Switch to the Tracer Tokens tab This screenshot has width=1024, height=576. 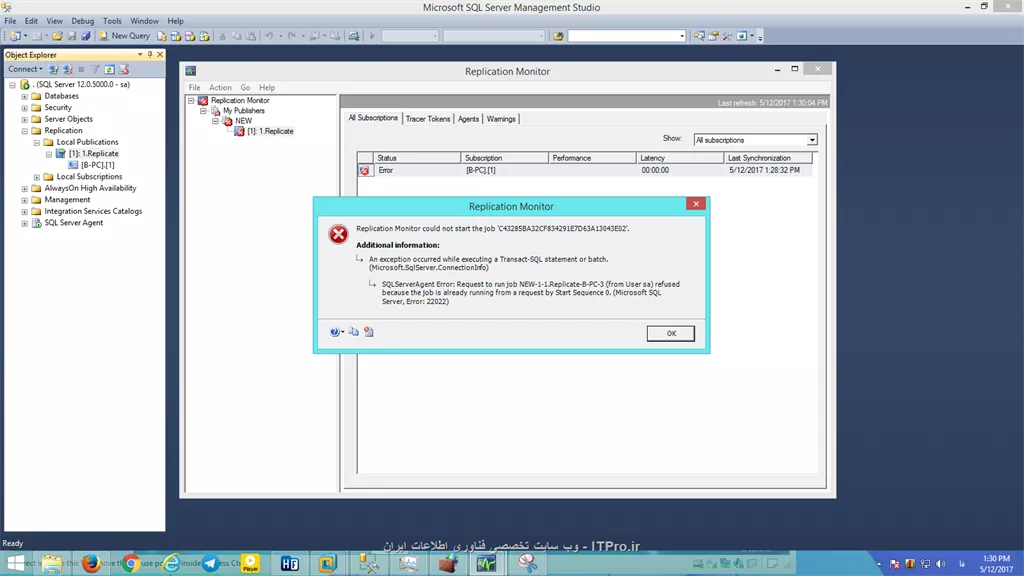pyautogui.click(x=428, y=119)
